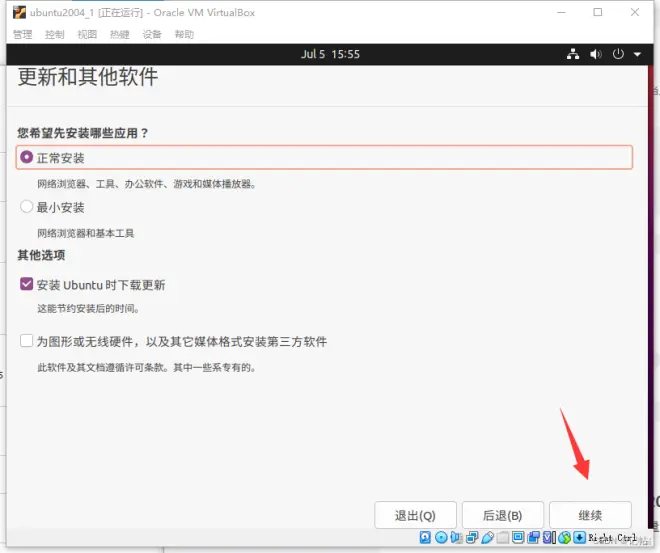This screenshot has width=660, height=553.
Task: Click the hard disk activity status icon
Action: point(425,537)
